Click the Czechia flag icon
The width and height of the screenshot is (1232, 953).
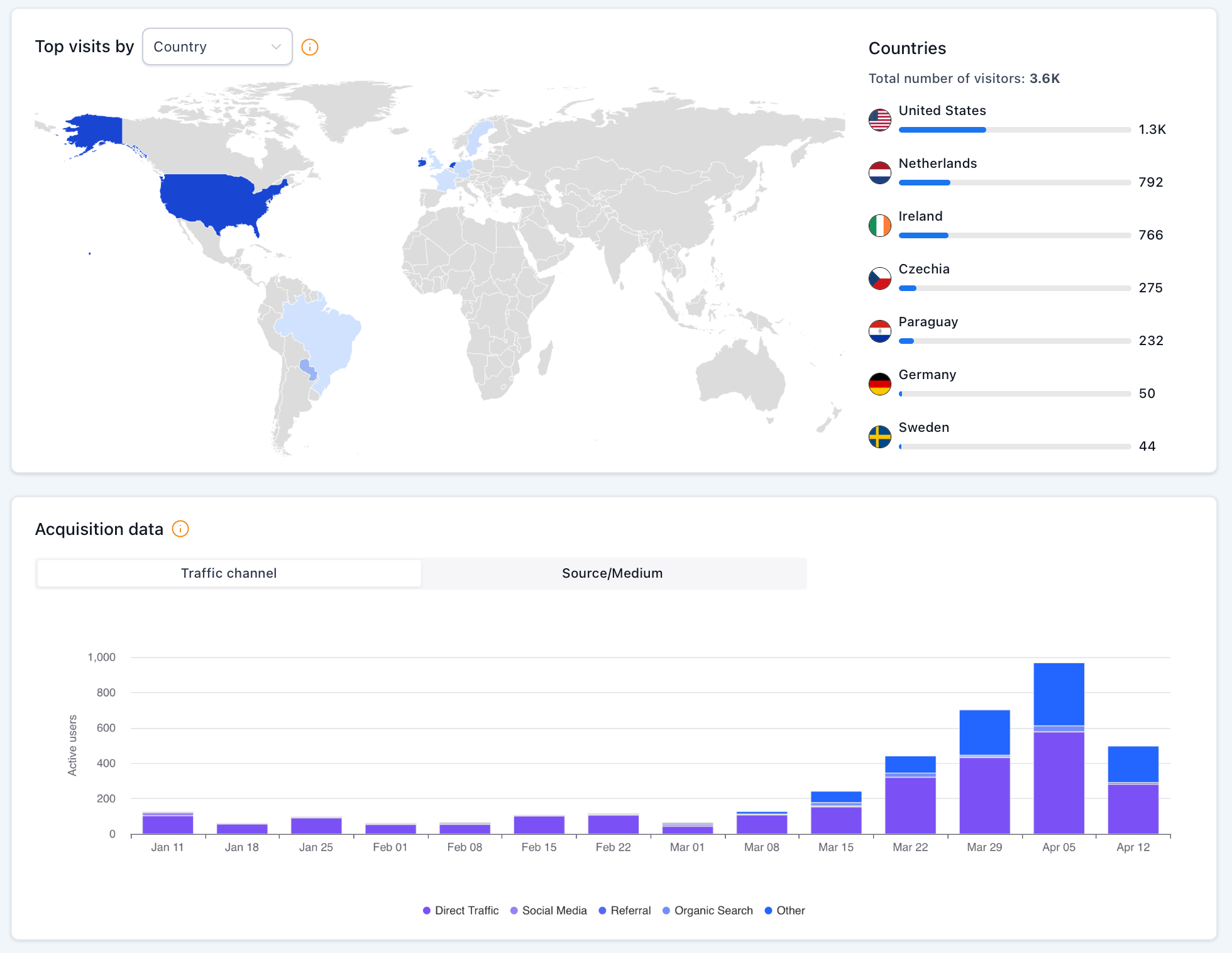tap(879, 278)
